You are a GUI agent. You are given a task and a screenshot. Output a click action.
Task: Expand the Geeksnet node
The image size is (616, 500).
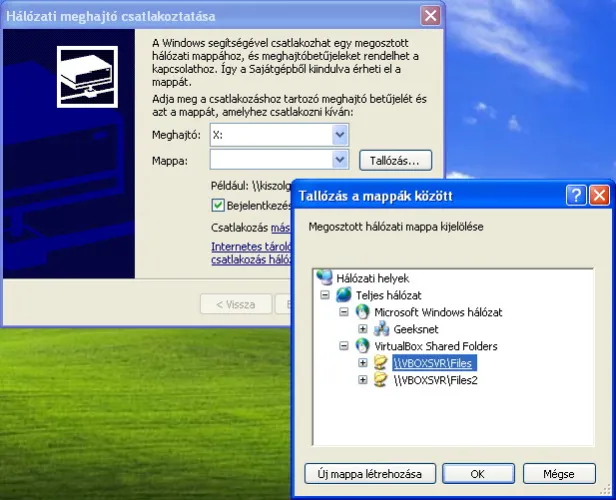click(363, 329)
